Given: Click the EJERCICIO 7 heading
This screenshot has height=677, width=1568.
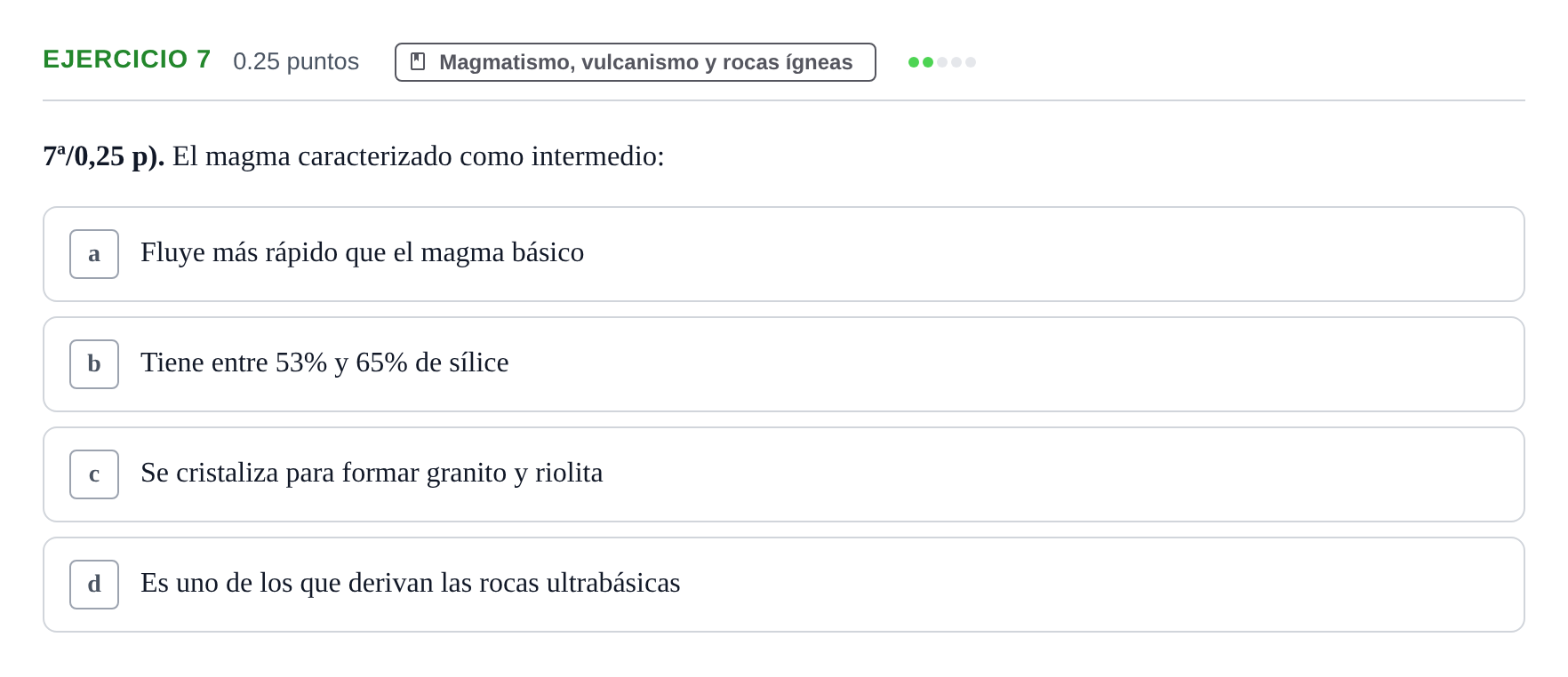Looking at the screenshot, I should 127,59.
